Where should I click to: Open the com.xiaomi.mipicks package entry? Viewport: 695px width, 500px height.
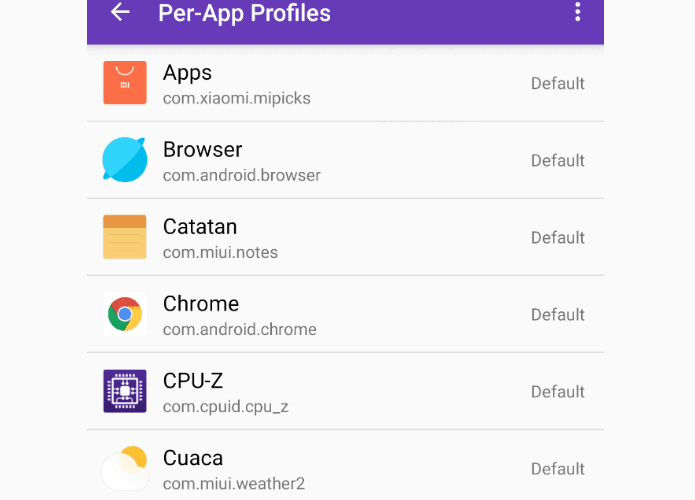point(237,98)
